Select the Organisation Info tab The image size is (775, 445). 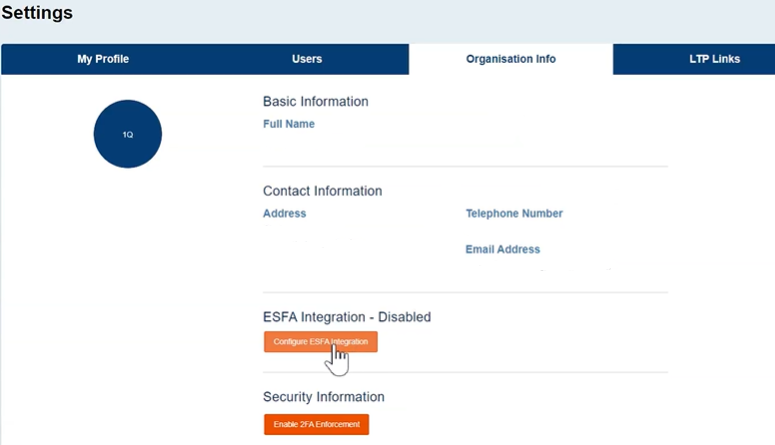(x=511, y=59)
